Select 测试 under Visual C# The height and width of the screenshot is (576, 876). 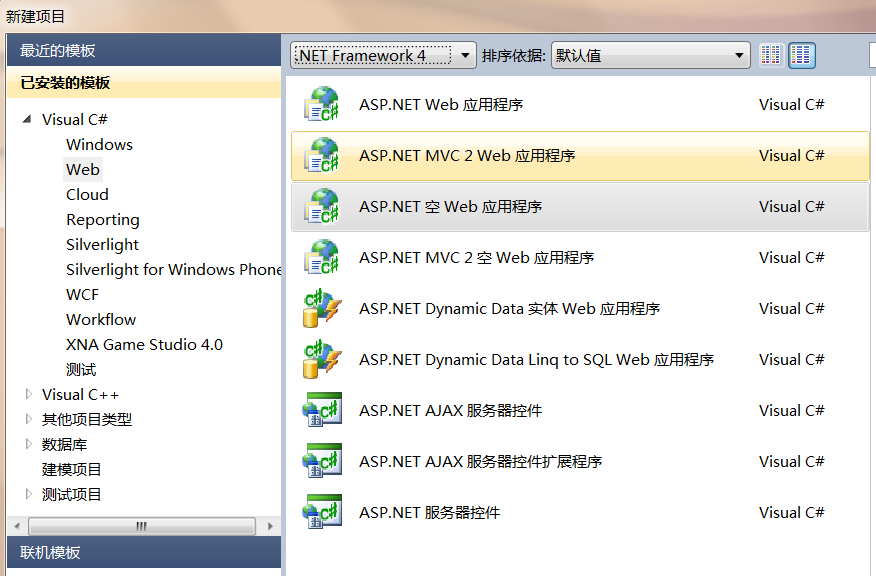pyautogui.click(x=81, y=369)
